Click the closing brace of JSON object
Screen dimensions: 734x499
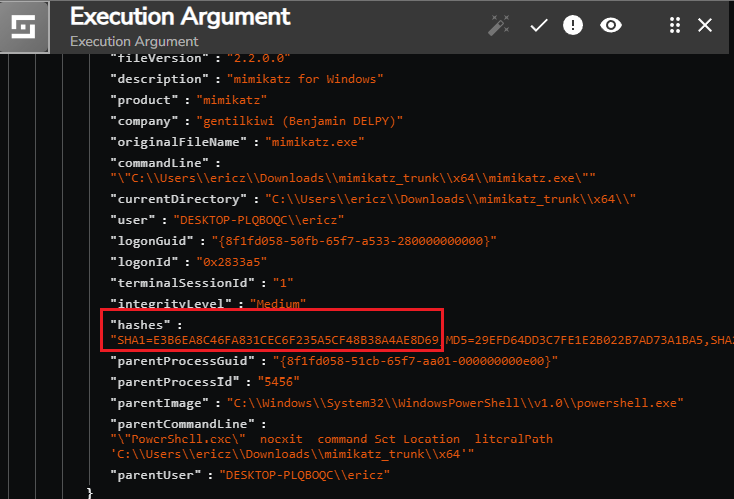(x=90, y=492)
